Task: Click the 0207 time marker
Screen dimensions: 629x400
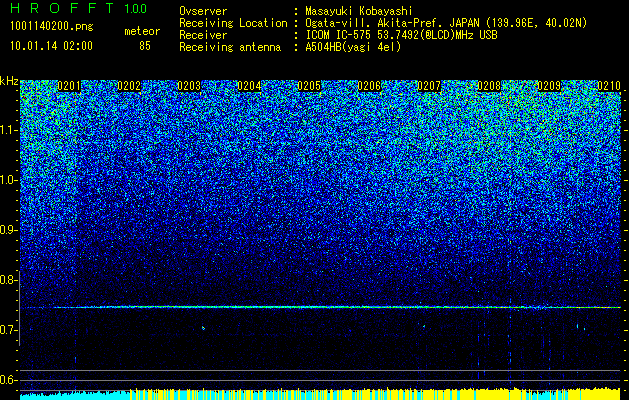Action: (429, 86)
